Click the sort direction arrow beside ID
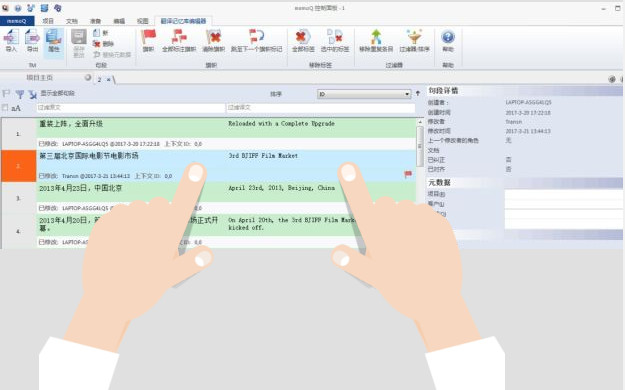The image size is (625, 390). pos(418,93)
